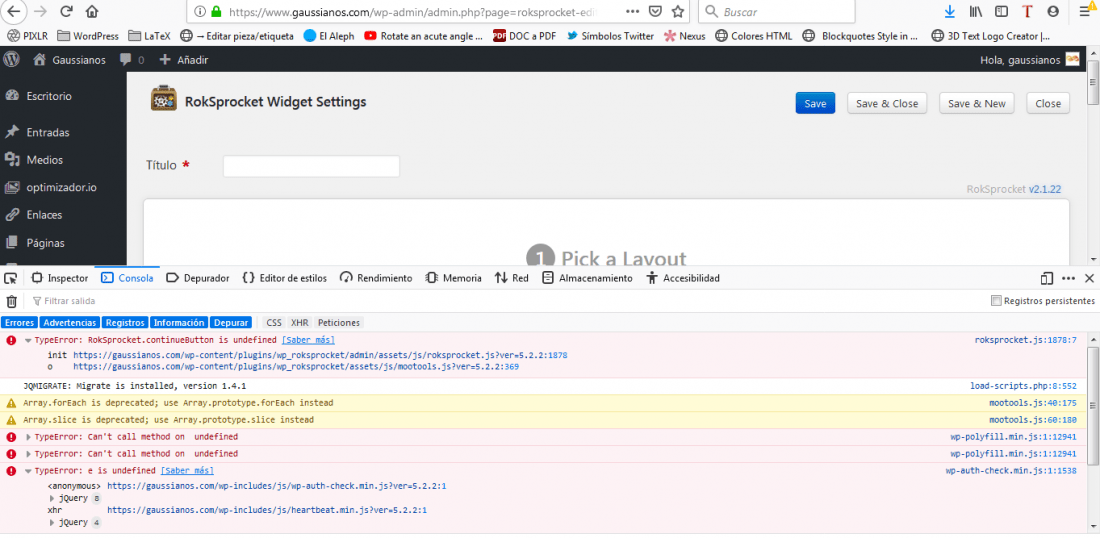1100x538 pixels.
Task: Click the Save & New button
Action: coord(977,103)
